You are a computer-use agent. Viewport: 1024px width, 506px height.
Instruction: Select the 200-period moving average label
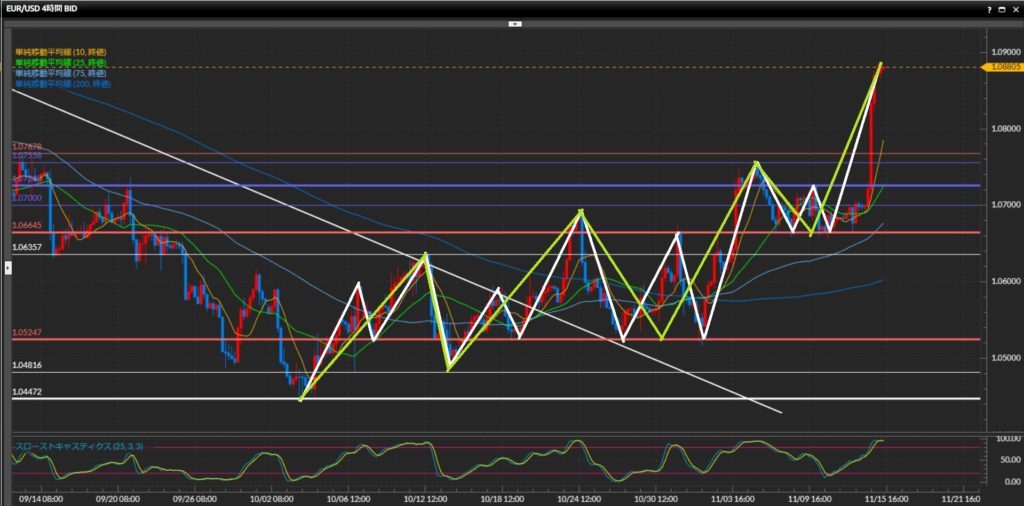click(62, 84)
